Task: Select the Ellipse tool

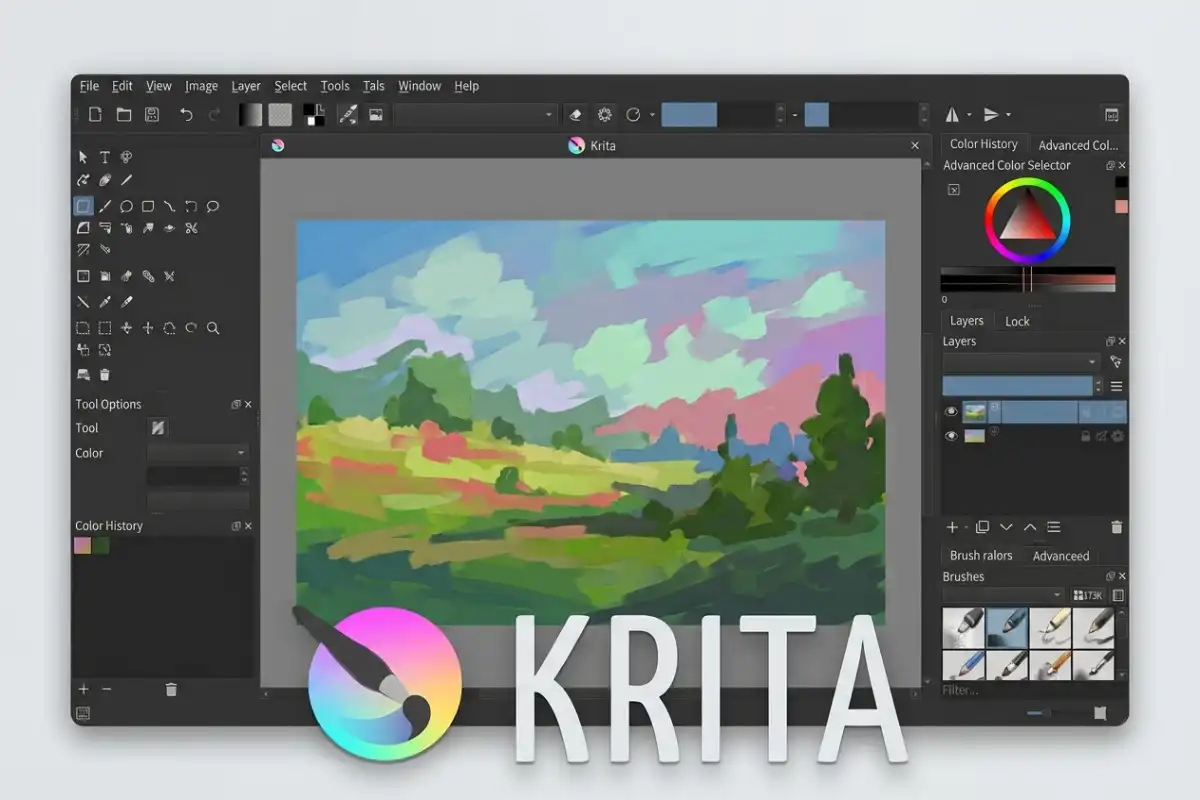Action: (126, 206)
